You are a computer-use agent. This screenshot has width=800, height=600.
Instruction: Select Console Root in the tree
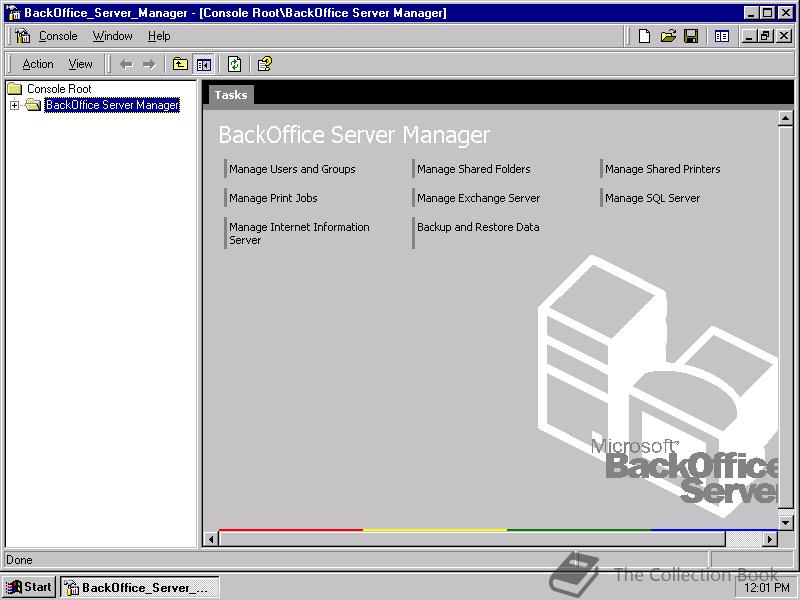click(x=59, y=89)
